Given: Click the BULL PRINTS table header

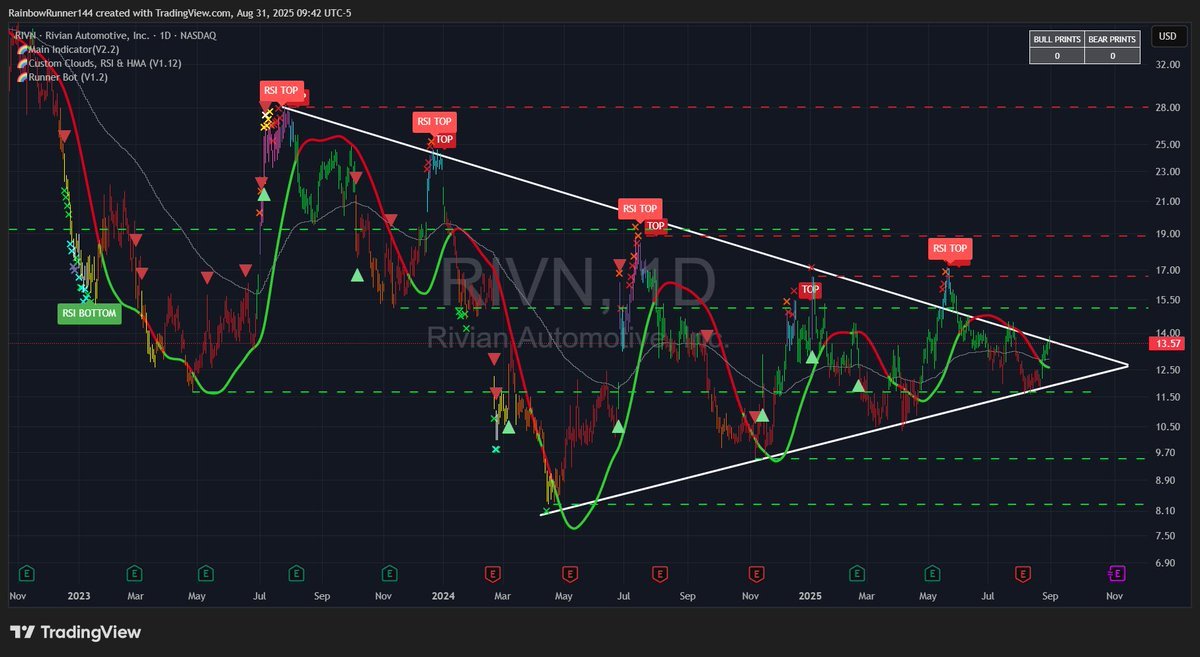Looking at the screenshot, I should coord(1057,39).
